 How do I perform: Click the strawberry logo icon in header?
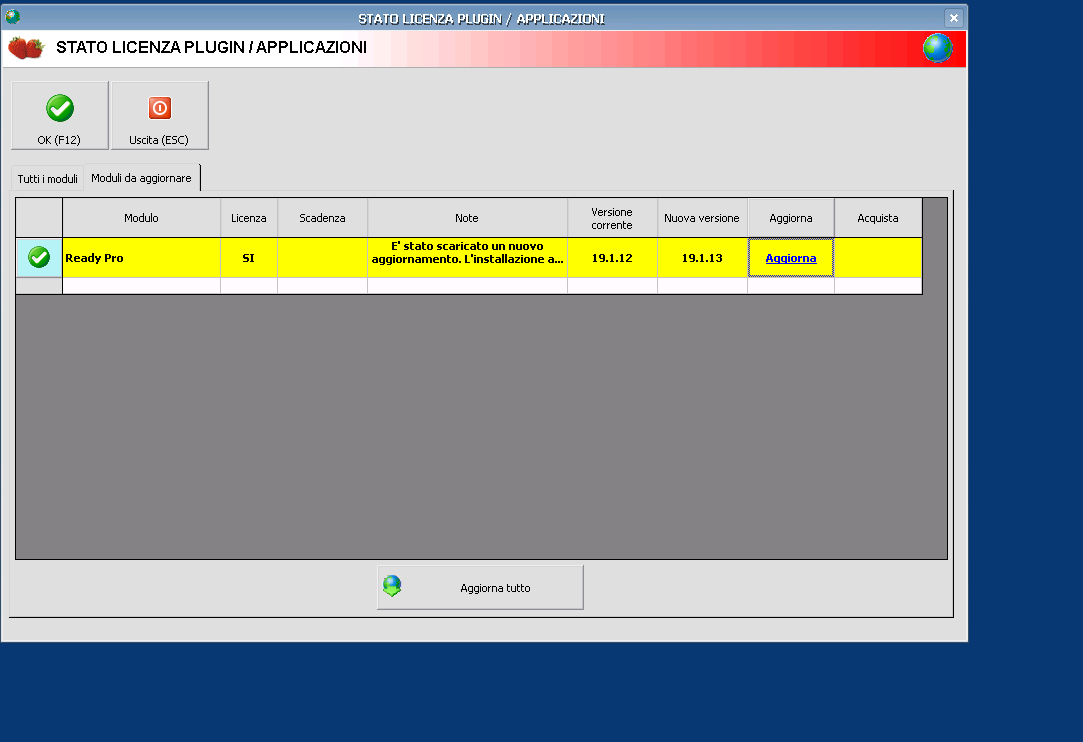tap(26, 48)
